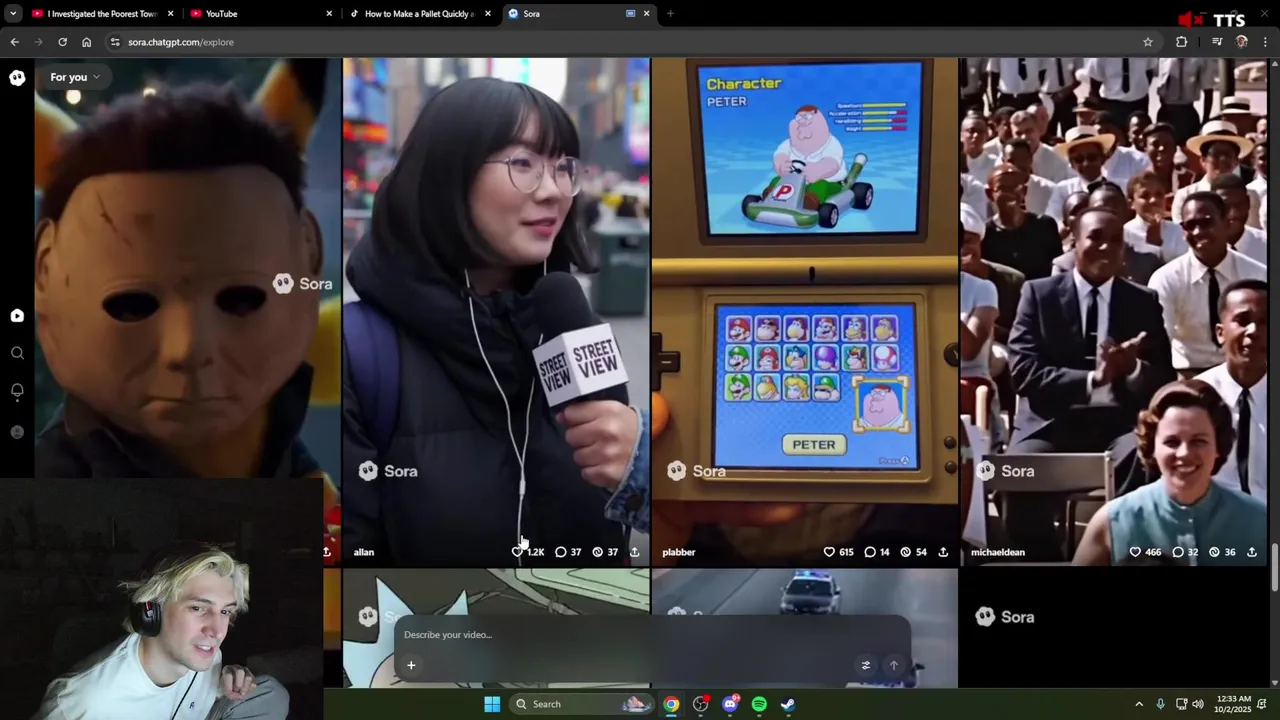Reload the Sora page
The width and height of the screenshot is (1280, 720).
[62, 42]
